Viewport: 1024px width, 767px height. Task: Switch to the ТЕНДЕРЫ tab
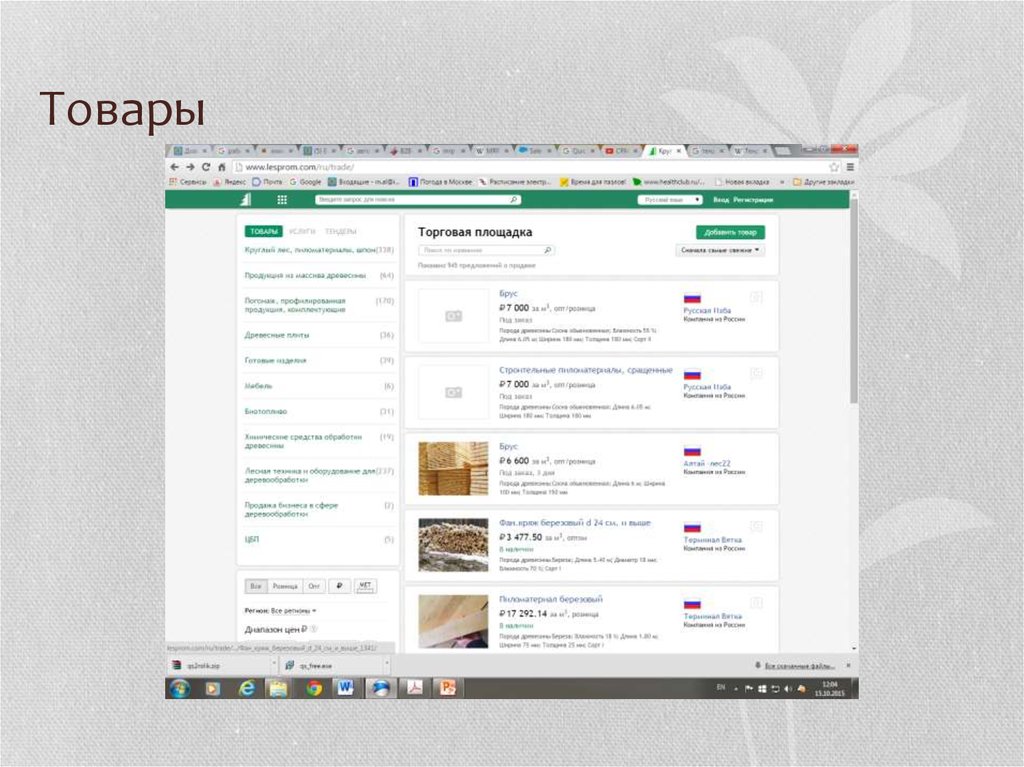pos(342,230)
